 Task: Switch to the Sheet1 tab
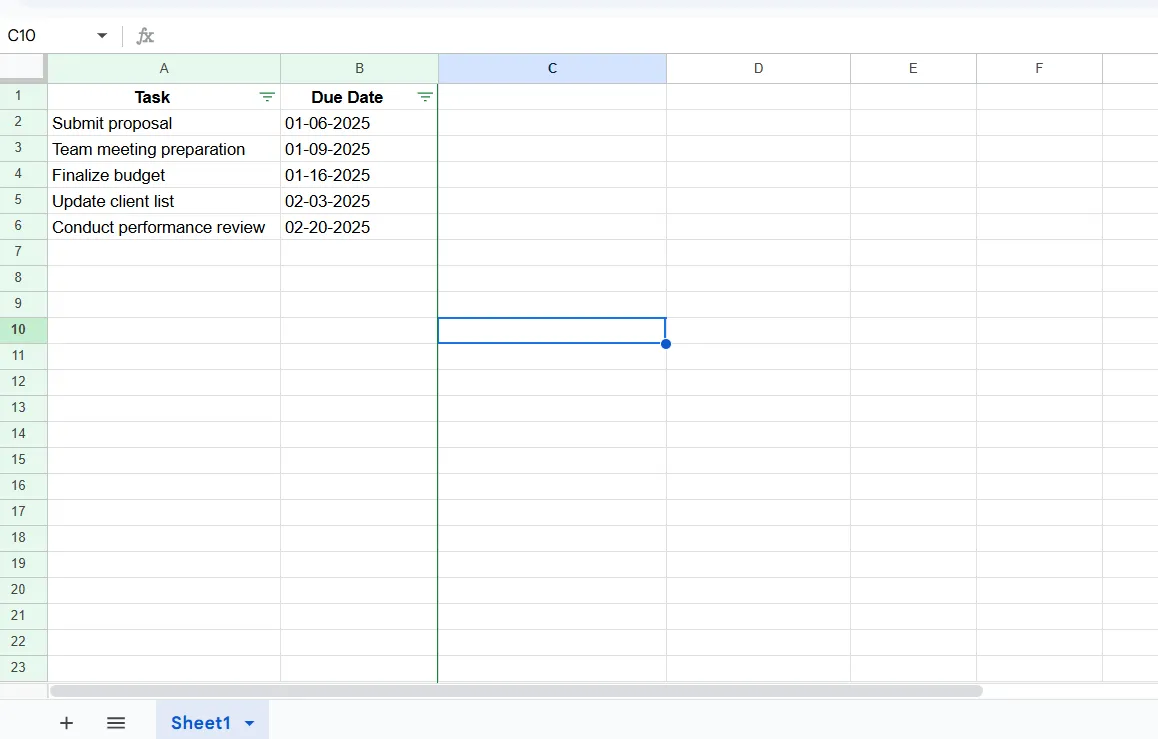click(201, 723)
